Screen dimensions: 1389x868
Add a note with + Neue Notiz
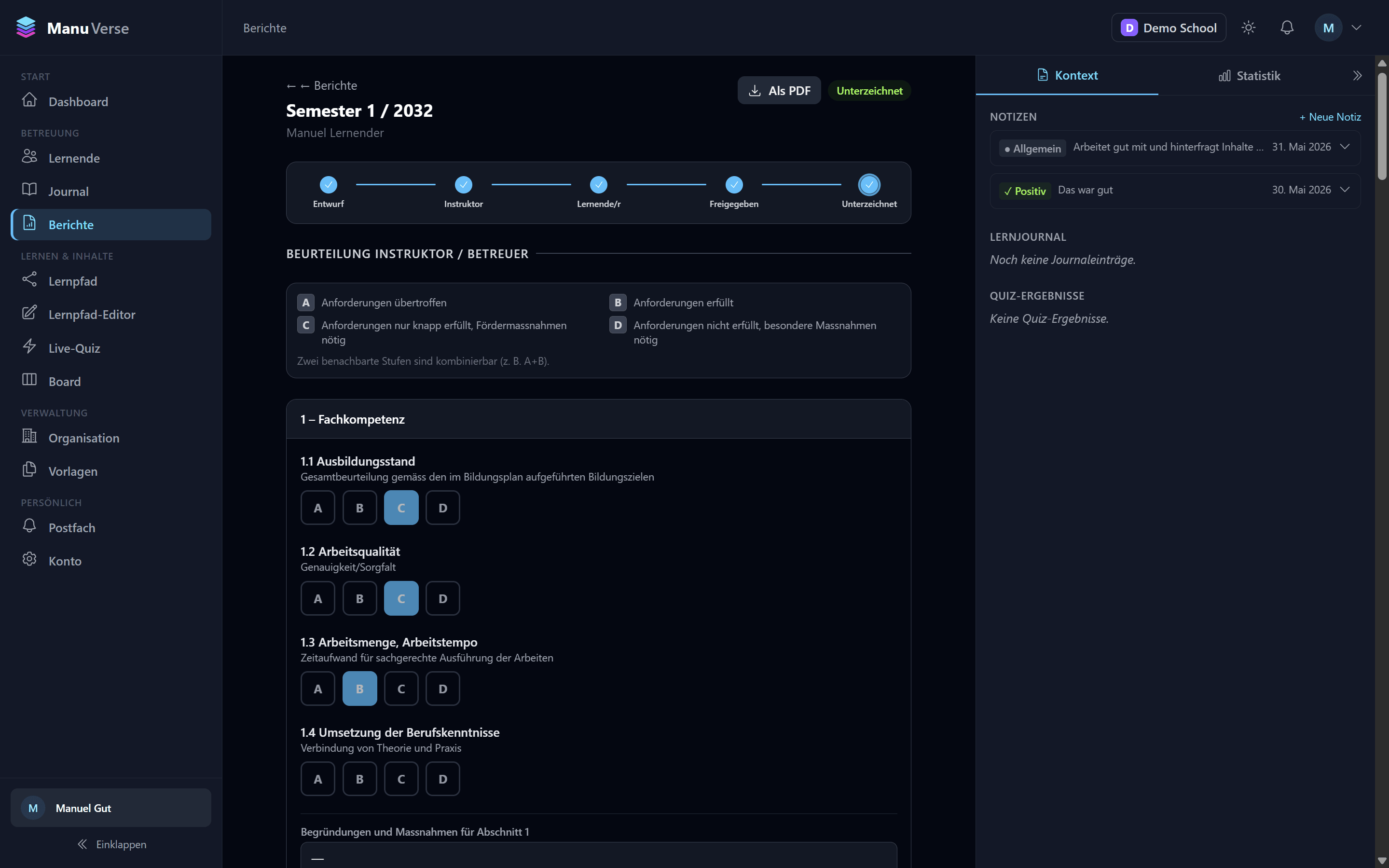click(1330, 117)
